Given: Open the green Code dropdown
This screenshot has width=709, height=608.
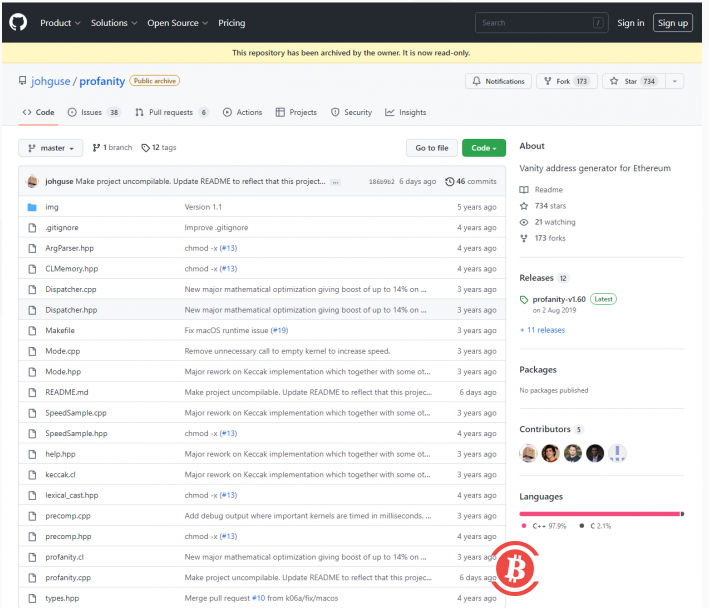Looking at the screenshot, I should coord(483,148).
